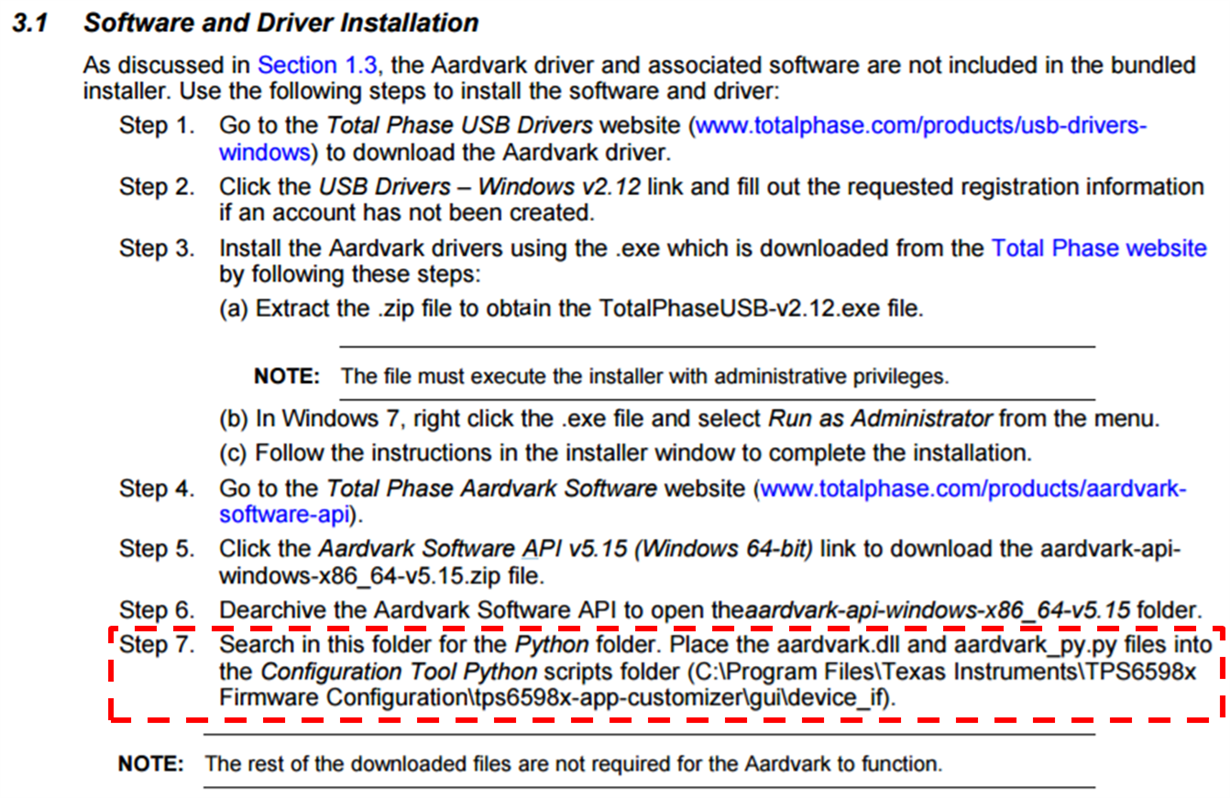Click the 'aardvark-api-windows-x86_64-v5.15' folder name
The width and height of the screenshot is (1230, 798).
point(938,610)
